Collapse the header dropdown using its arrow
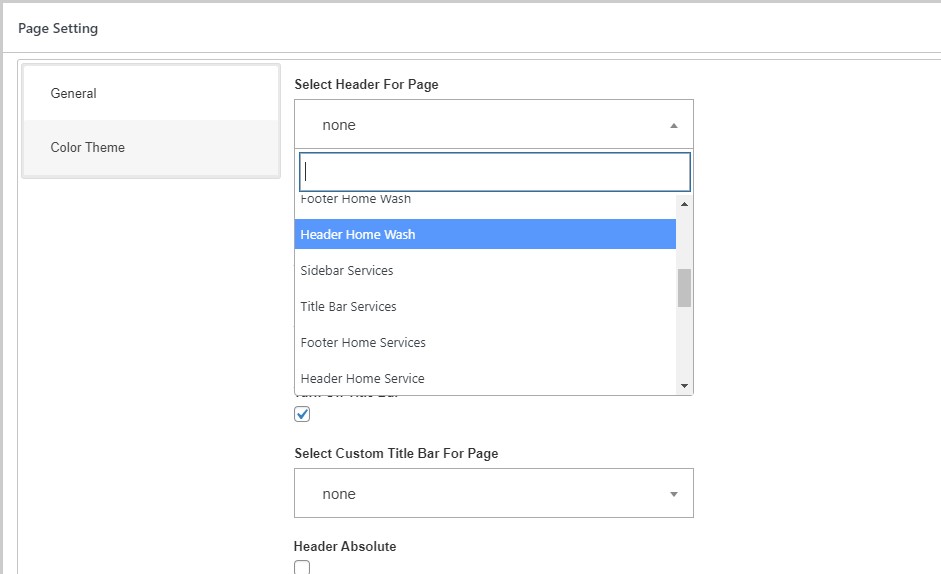 pyautogui.click(x=673, y=126)
